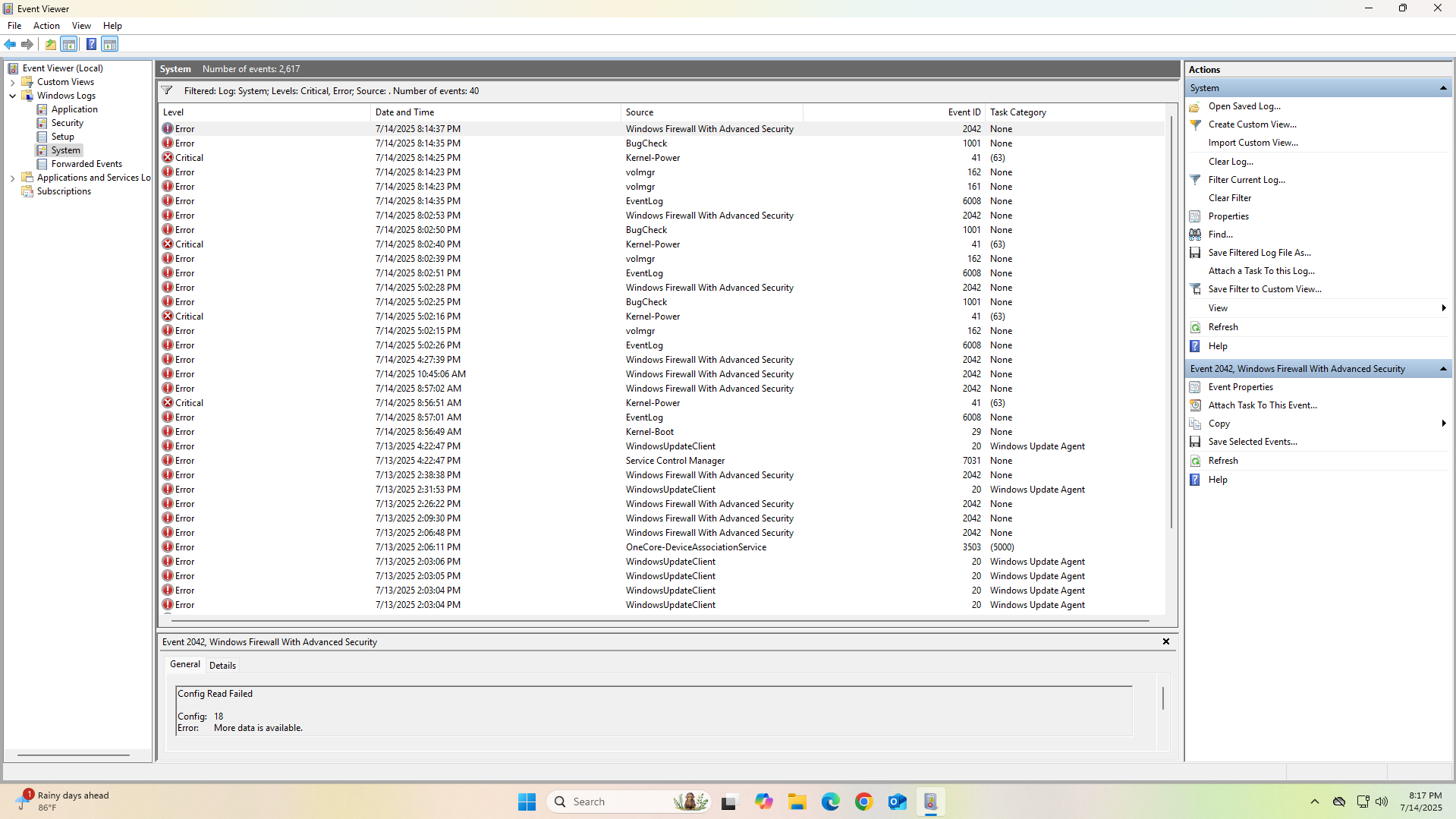Open File Explorer from the taskbar

tap(797, 802)
